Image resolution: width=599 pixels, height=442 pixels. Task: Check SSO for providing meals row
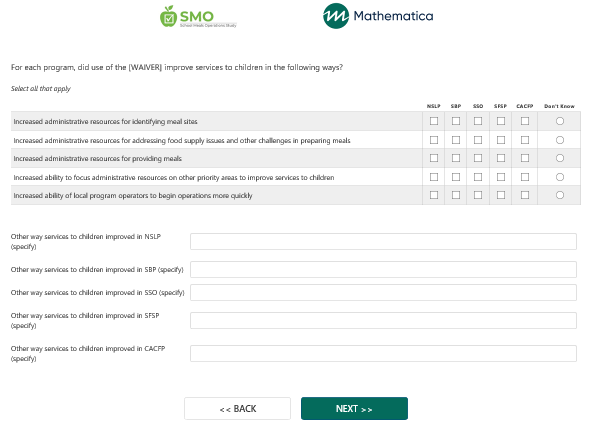click(x=478, y=158)
